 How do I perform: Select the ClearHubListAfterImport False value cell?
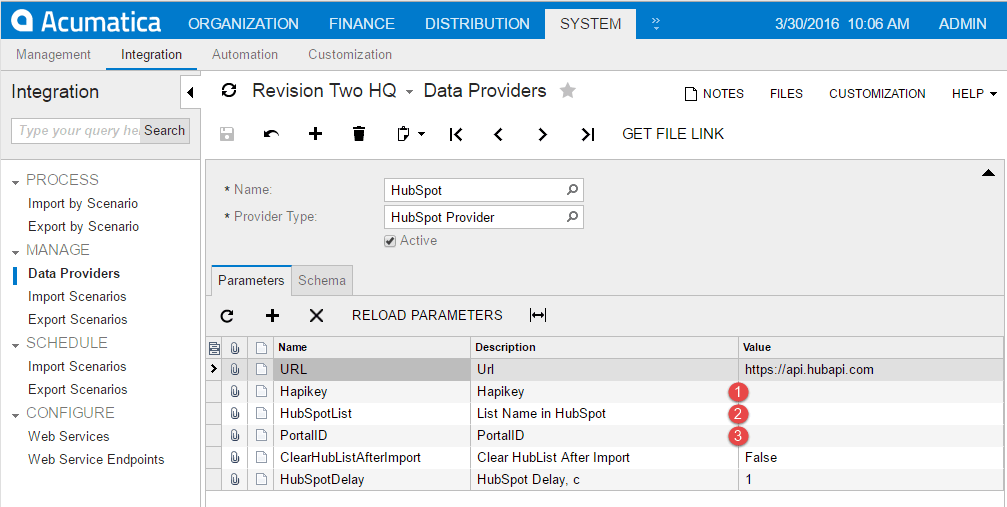tap(871, 458)
